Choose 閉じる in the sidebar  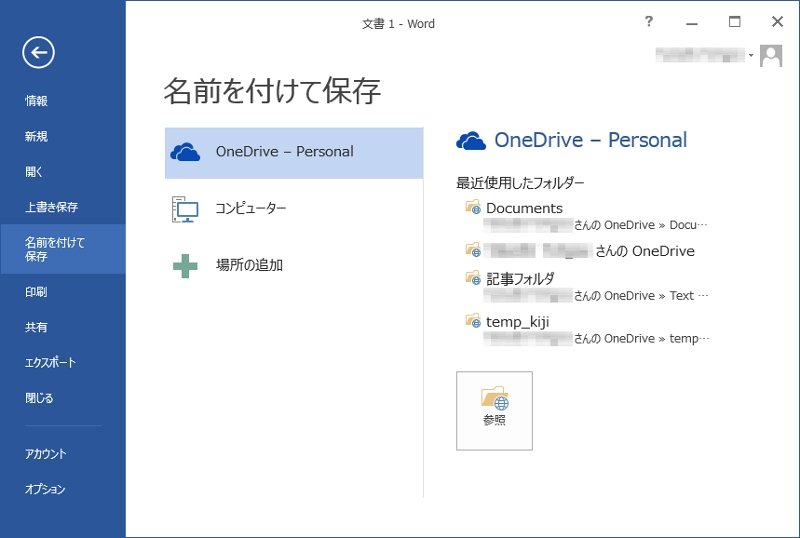point(39,398)
